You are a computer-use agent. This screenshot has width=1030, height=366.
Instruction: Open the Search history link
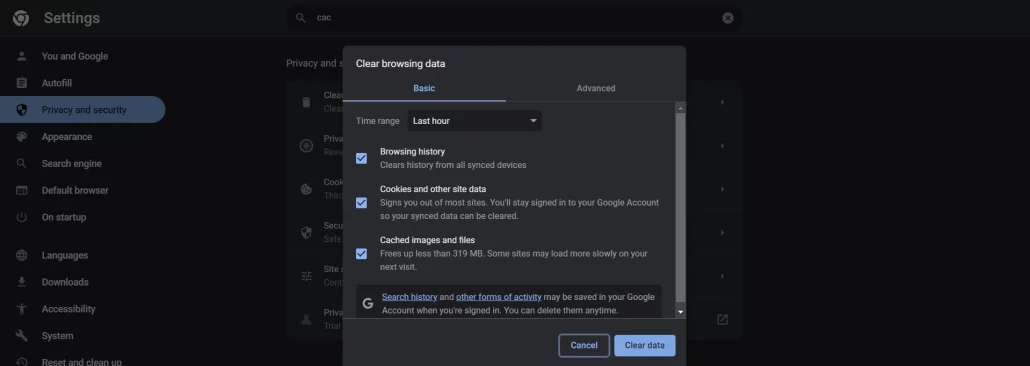point(409,297)
